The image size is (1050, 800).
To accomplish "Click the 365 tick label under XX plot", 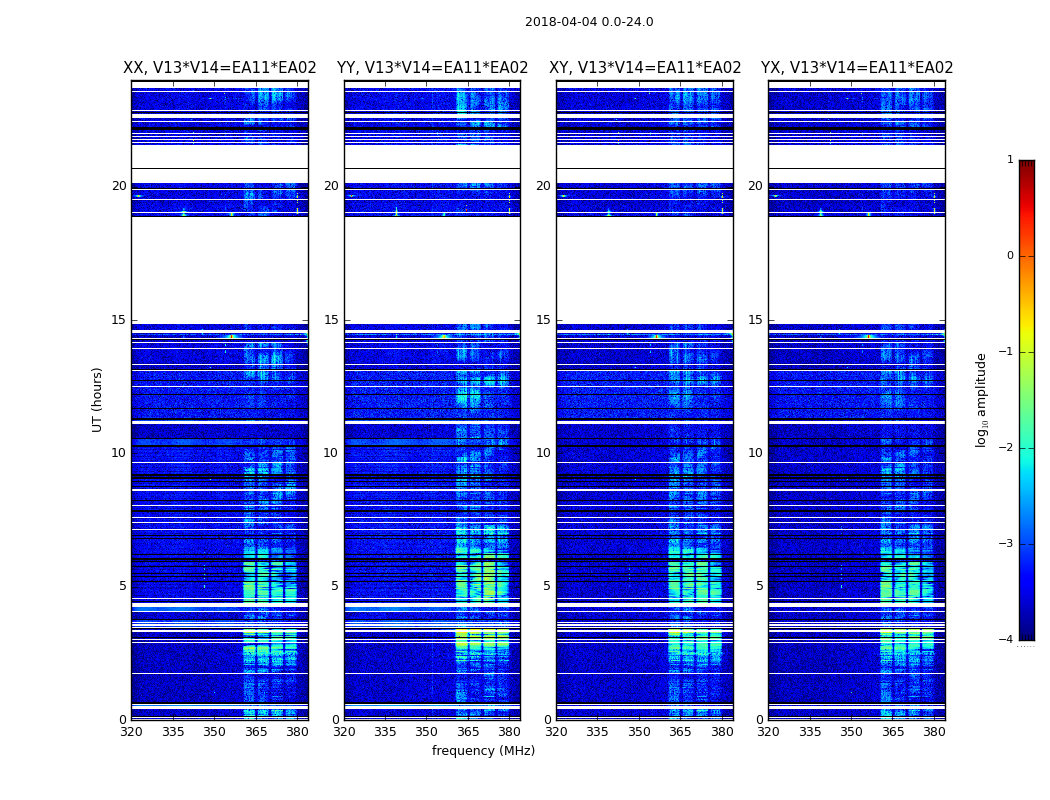I will click(x=256, y=732).
